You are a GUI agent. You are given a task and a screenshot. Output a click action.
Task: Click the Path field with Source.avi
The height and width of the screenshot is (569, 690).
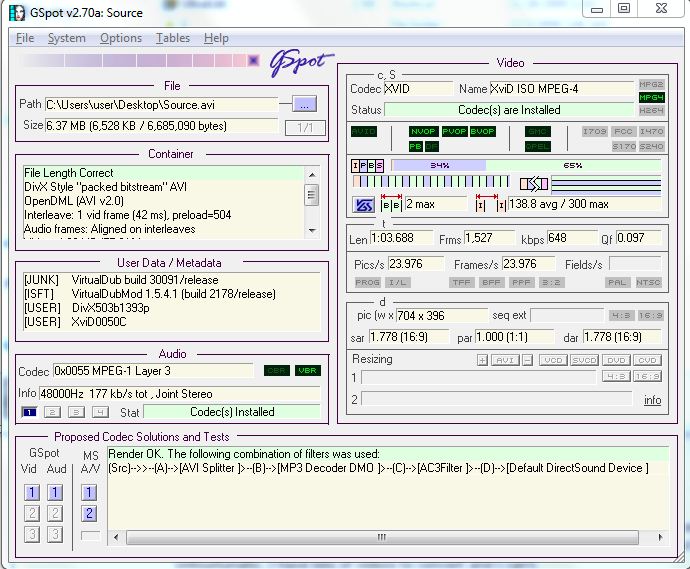coord(161,105)
